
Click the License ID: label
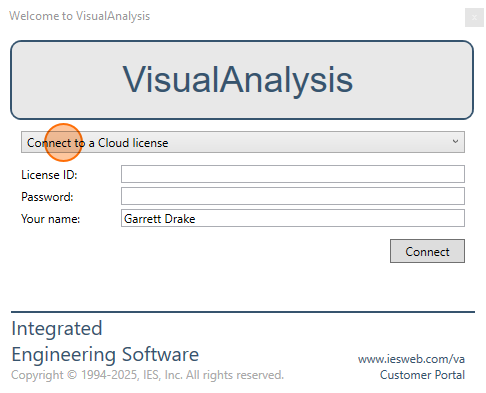[x=49, y=175]
